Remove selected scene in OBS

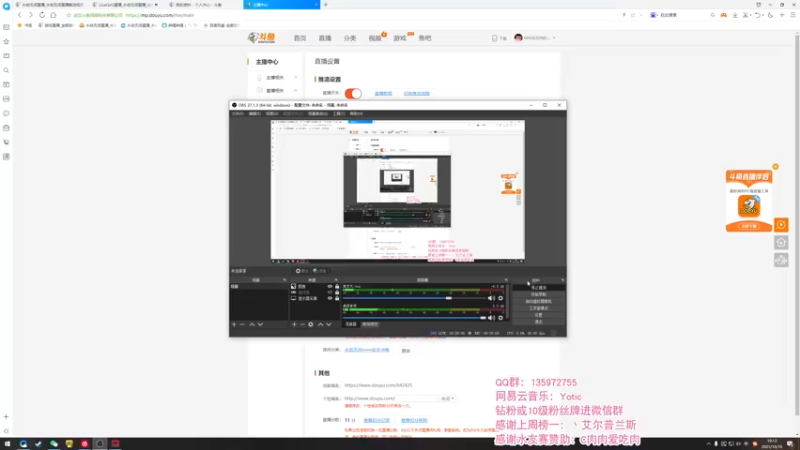(242, 324)
